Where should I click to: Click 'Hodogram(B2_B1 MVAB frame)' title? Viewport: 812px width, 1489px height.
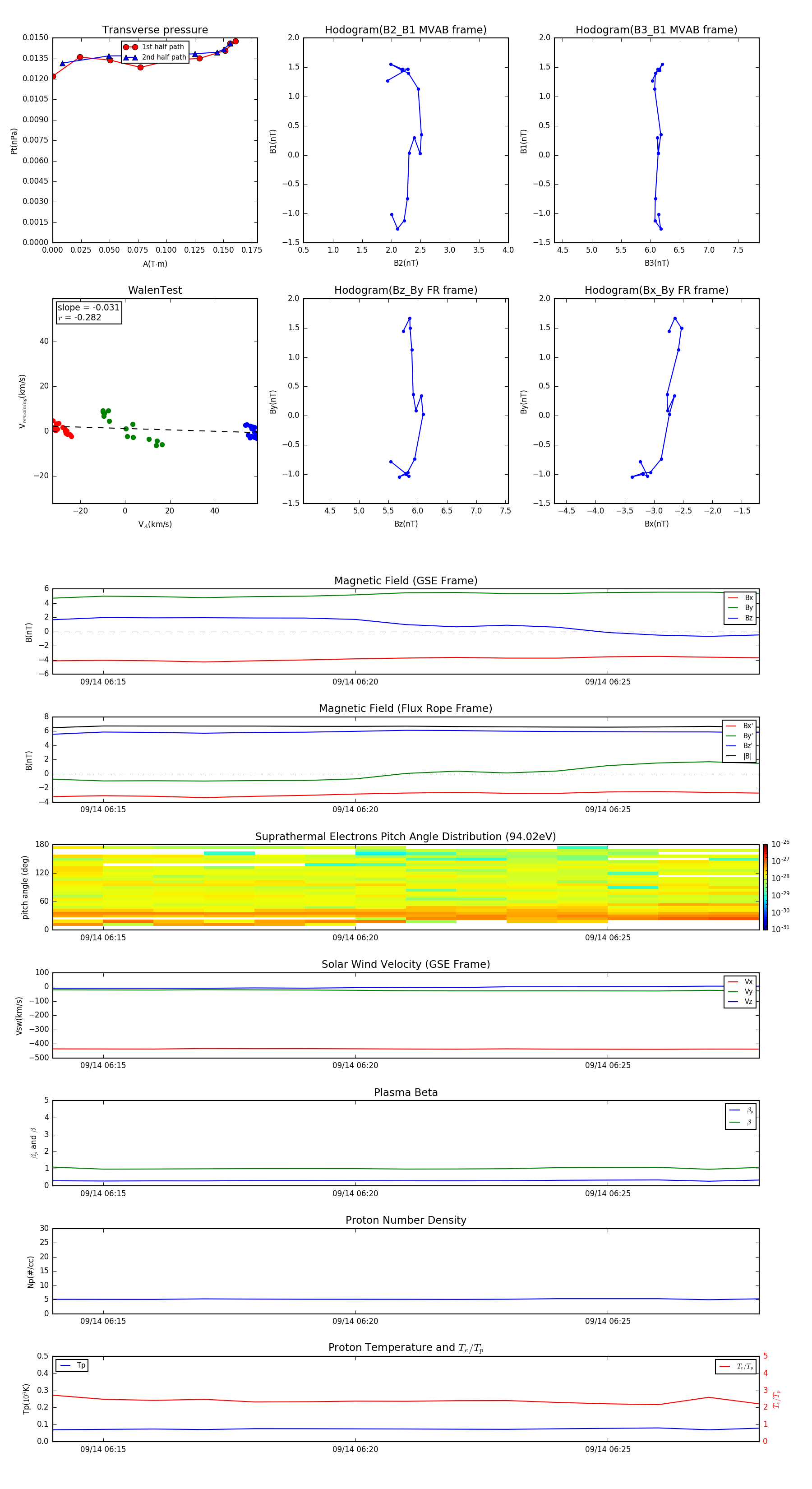pos(406,30)
